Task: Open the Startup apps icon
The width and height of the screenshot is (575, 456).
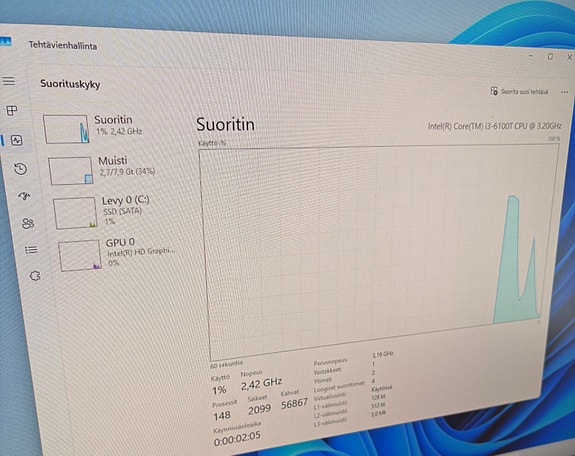Action: click(x=24, y=196)
